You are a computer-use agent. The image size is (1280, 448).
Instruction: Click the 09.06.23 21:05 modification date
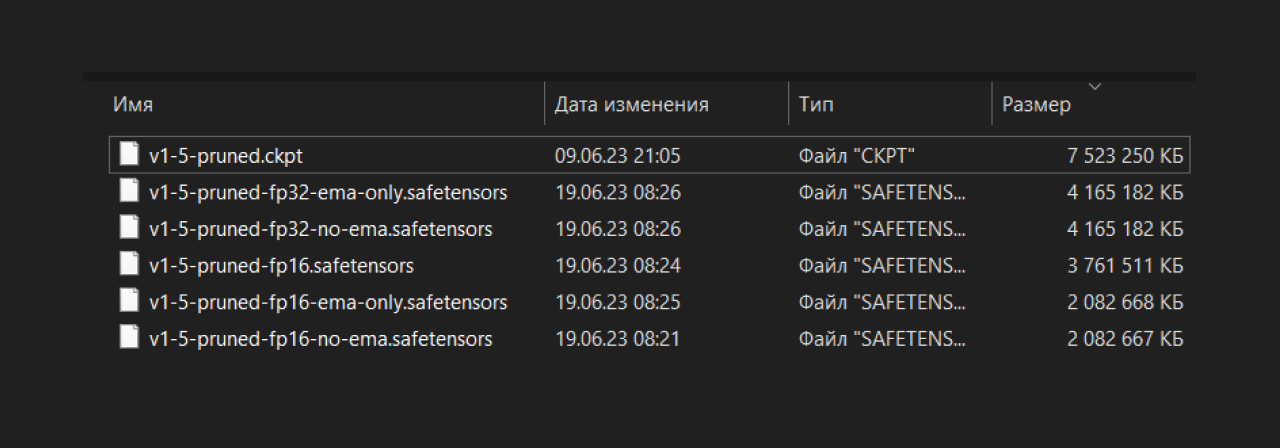618,155
